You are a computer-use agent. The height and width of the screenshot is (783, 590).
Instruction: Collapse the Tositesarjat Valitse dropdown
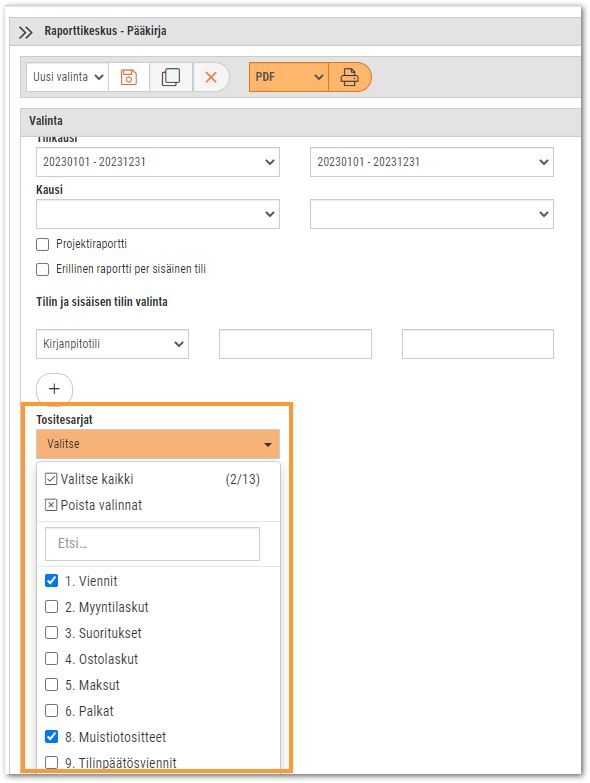(158, 444)
